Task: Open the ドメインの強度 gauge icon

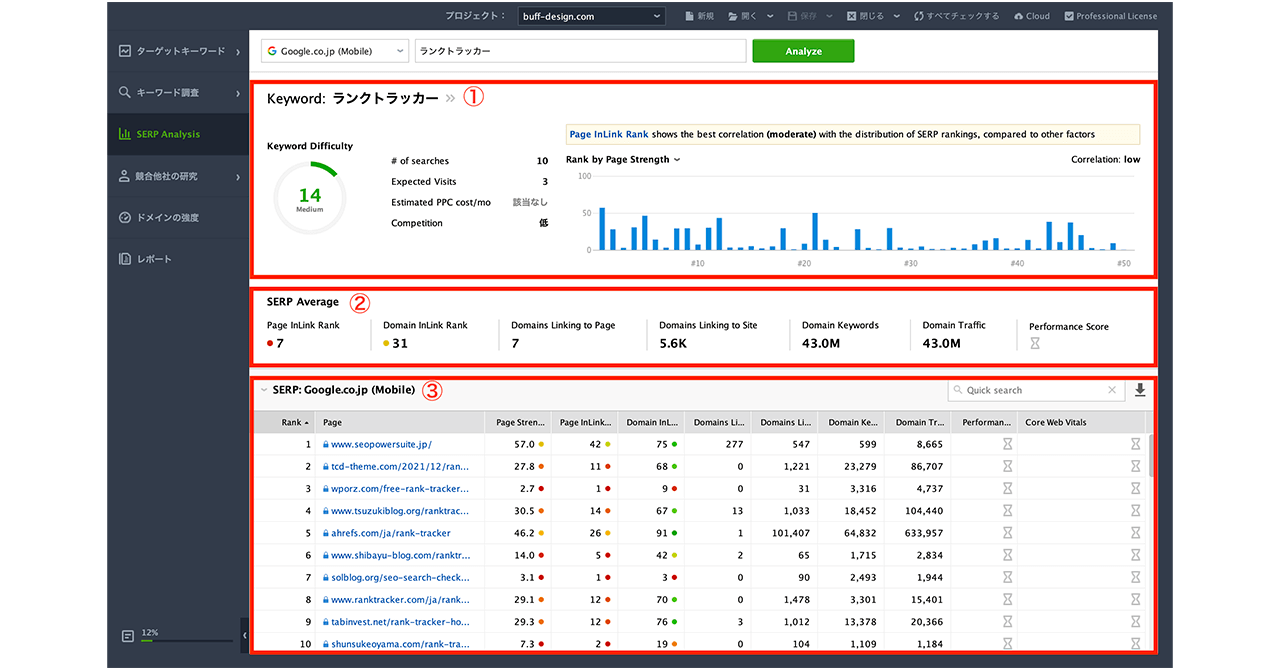Action: click(x=125, y=218)
